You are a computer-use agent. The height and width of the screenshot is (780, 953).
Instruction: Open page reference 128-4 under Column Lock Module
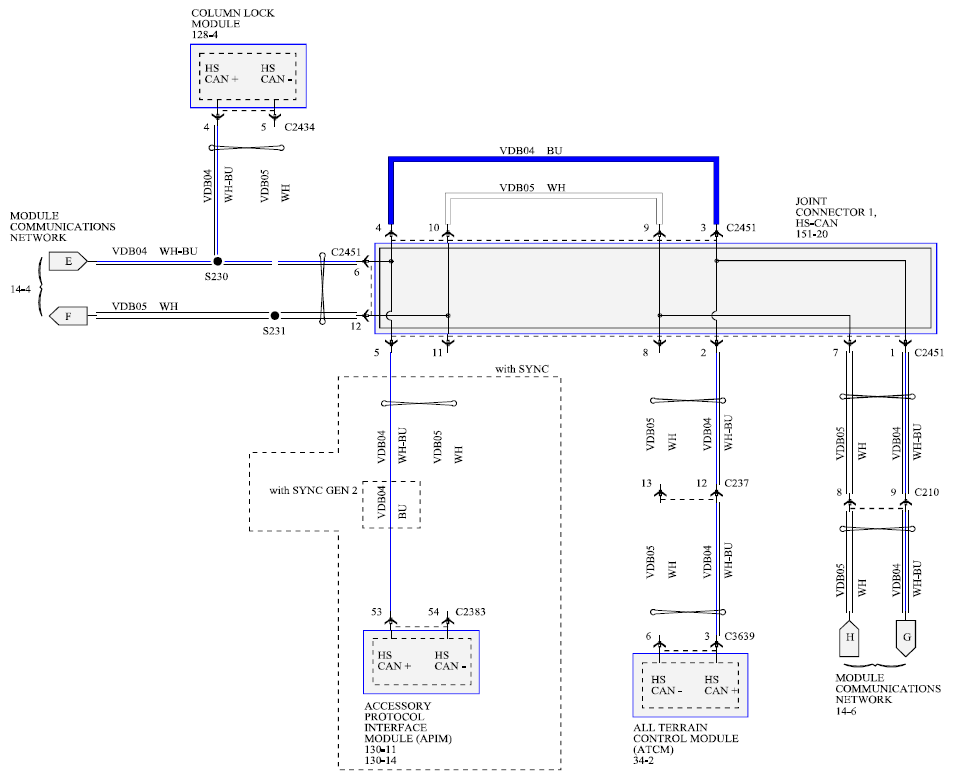tap(204, 35)
